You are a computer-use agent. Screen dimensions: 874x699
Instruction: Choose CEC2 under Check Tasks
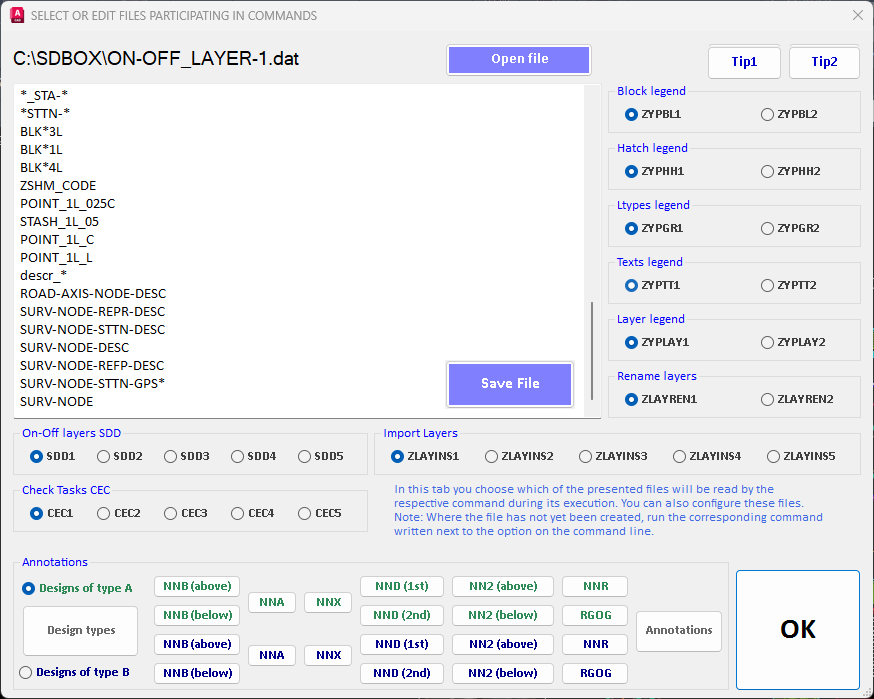(x=119, y=513)
